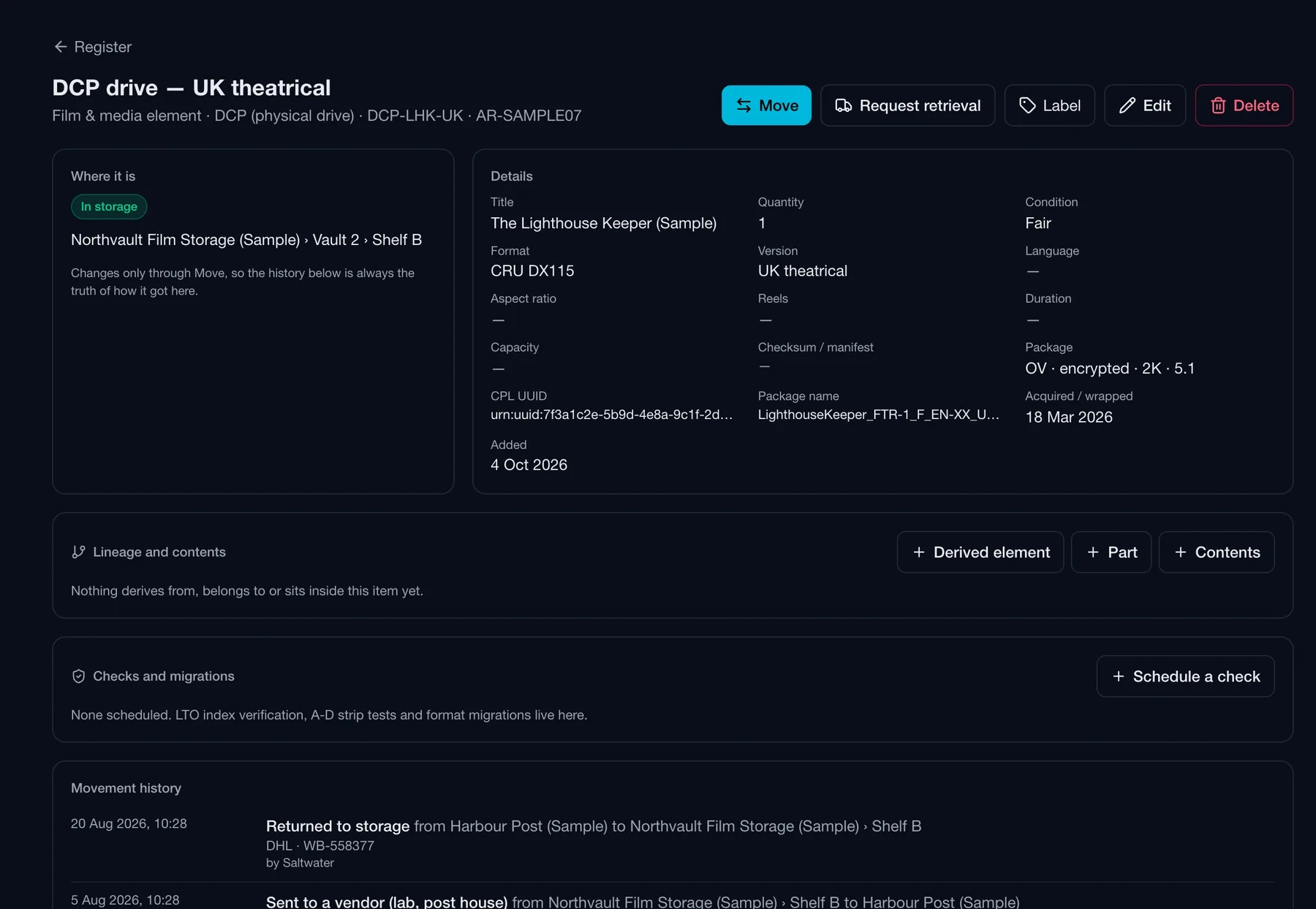
Task: Click Request retrieval button
Action: 907,105
